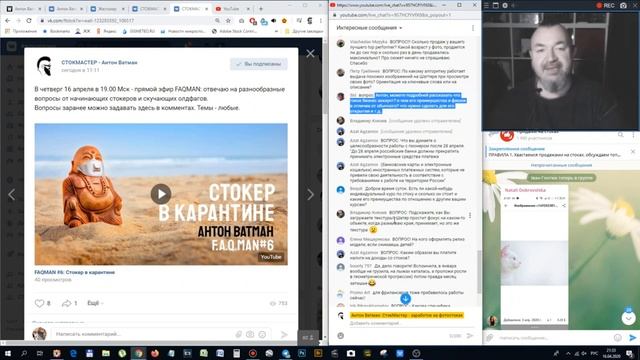Open the Windows Start menu
This screenshot has height=360, width=640.
click(8, 353)
